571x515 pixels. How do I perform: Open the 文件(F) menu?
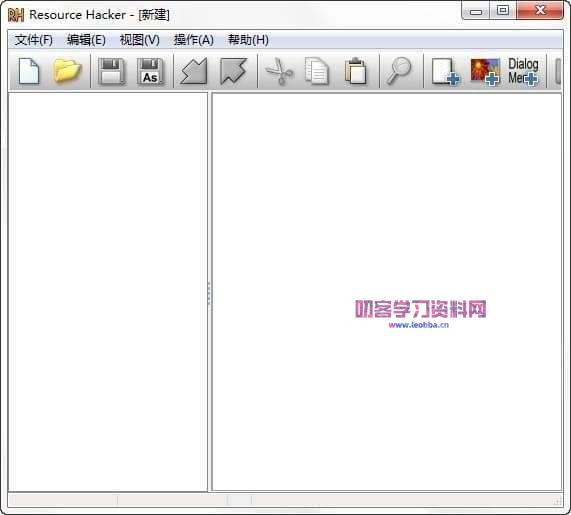tap(34, 40)
